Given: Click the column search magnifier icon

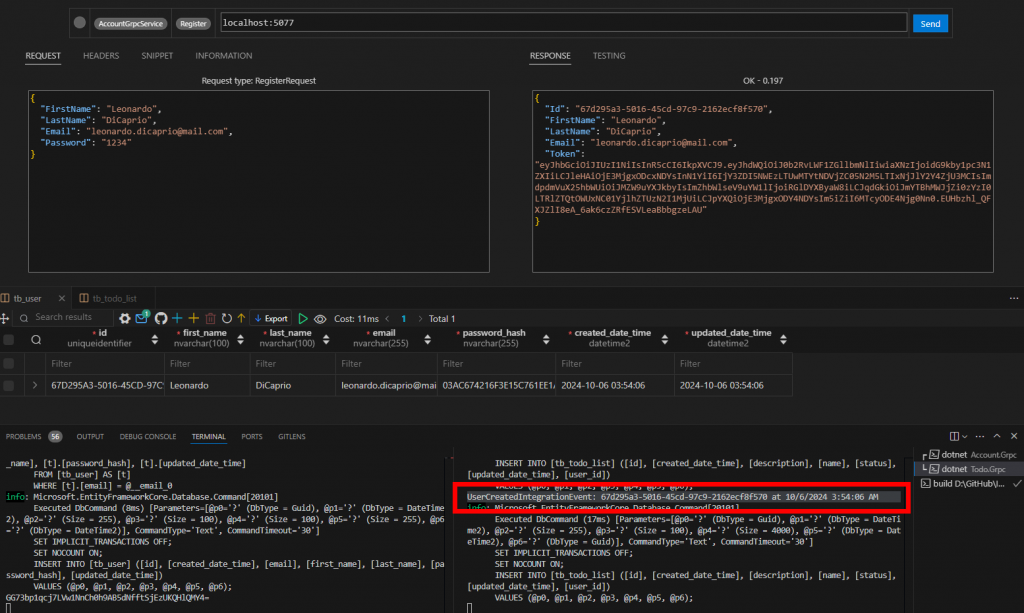Looking at the screenshot, I should [36, 339].
